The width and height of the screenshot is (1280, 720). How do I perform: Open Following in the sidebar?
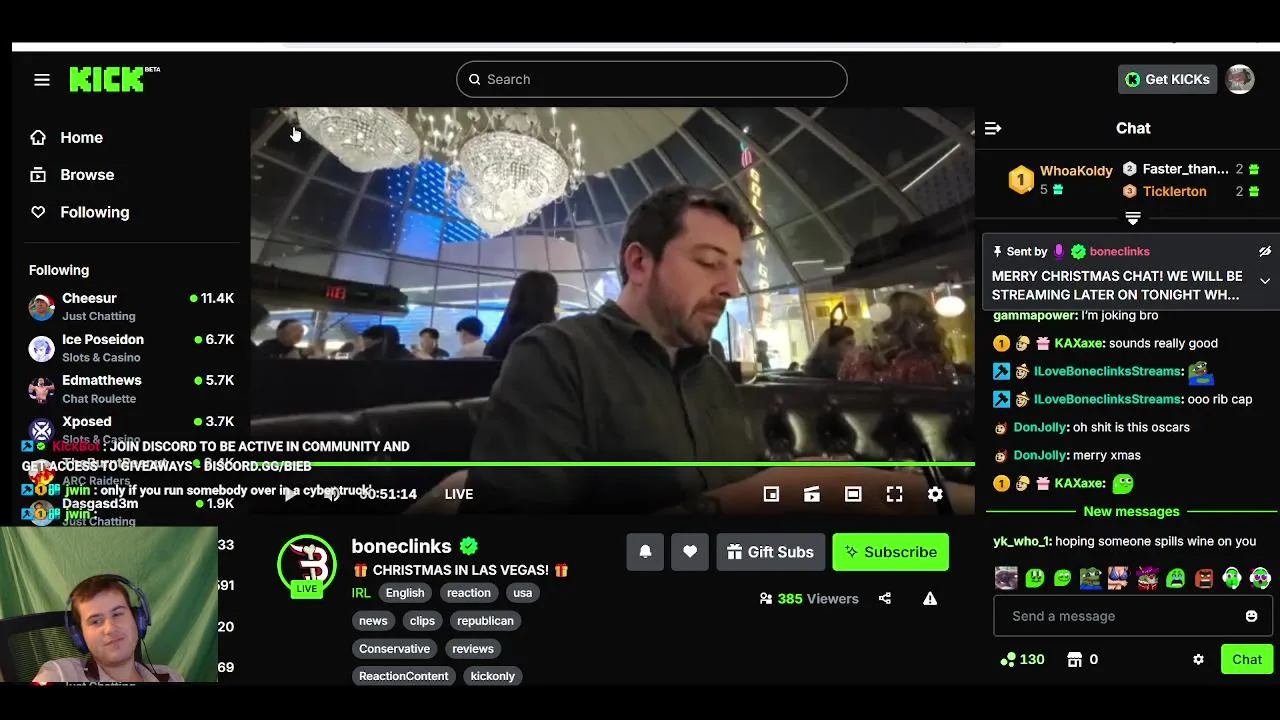coord(80,212)
